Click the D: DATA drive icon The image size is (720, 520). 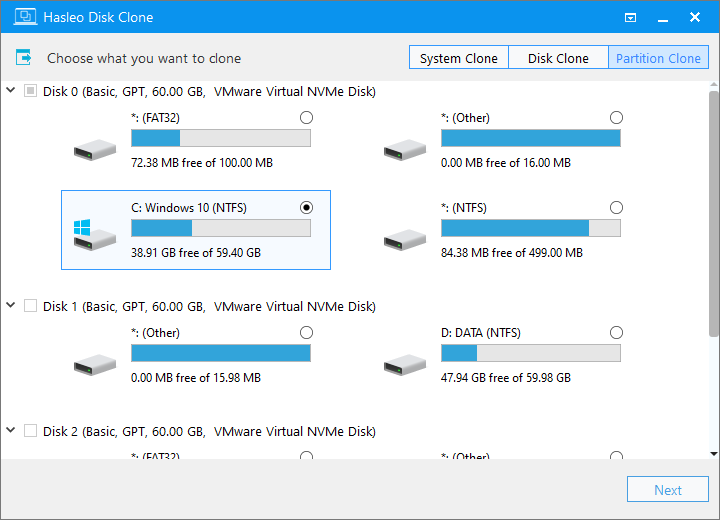click(405, 365)
